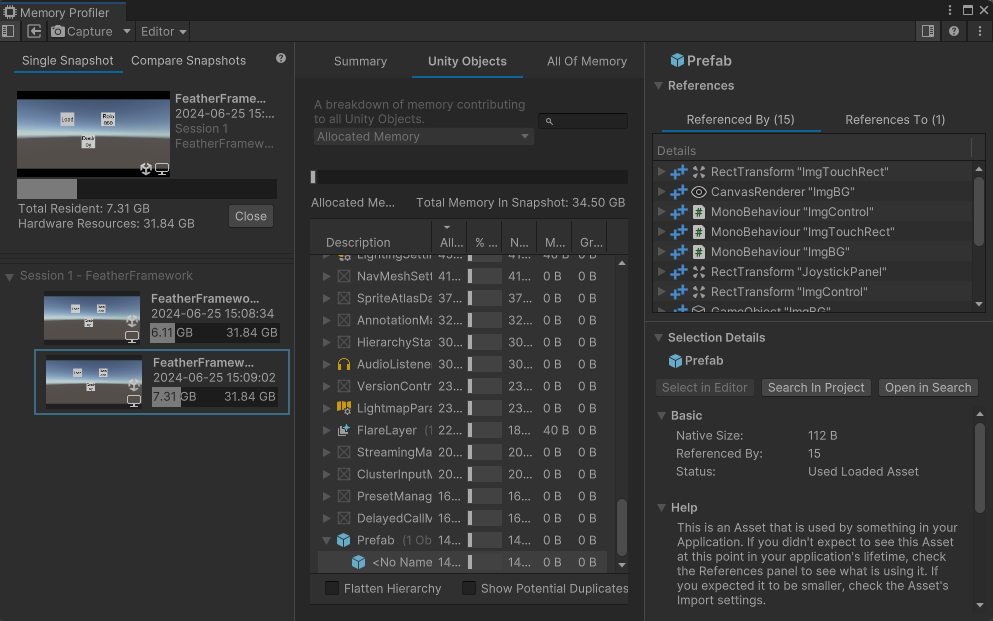Click the Prefab cube icon in table
993x621 pixels.
pyautogui.click(x=344, y=540)
